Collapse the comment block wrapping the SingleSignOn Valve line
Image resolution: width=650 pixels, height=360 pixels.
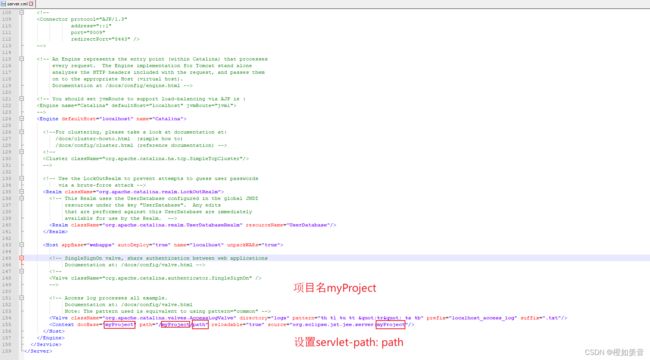click(22, 271)
